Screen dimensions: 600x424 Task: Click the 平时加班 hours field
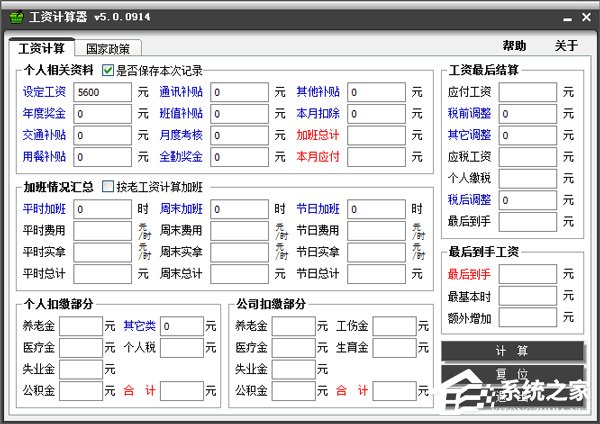point(102,209)
